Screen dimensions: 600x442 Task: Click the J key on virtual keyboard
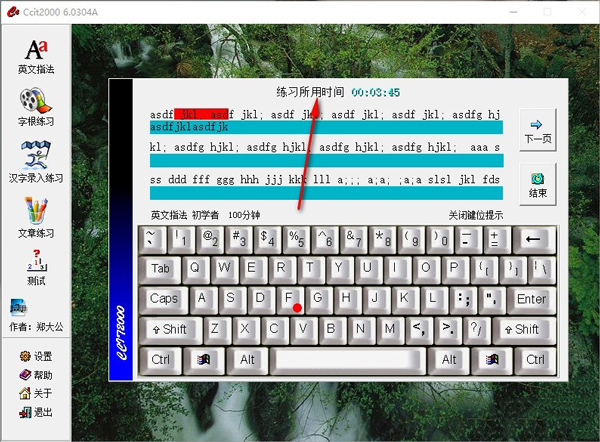(x=377, y=300)
